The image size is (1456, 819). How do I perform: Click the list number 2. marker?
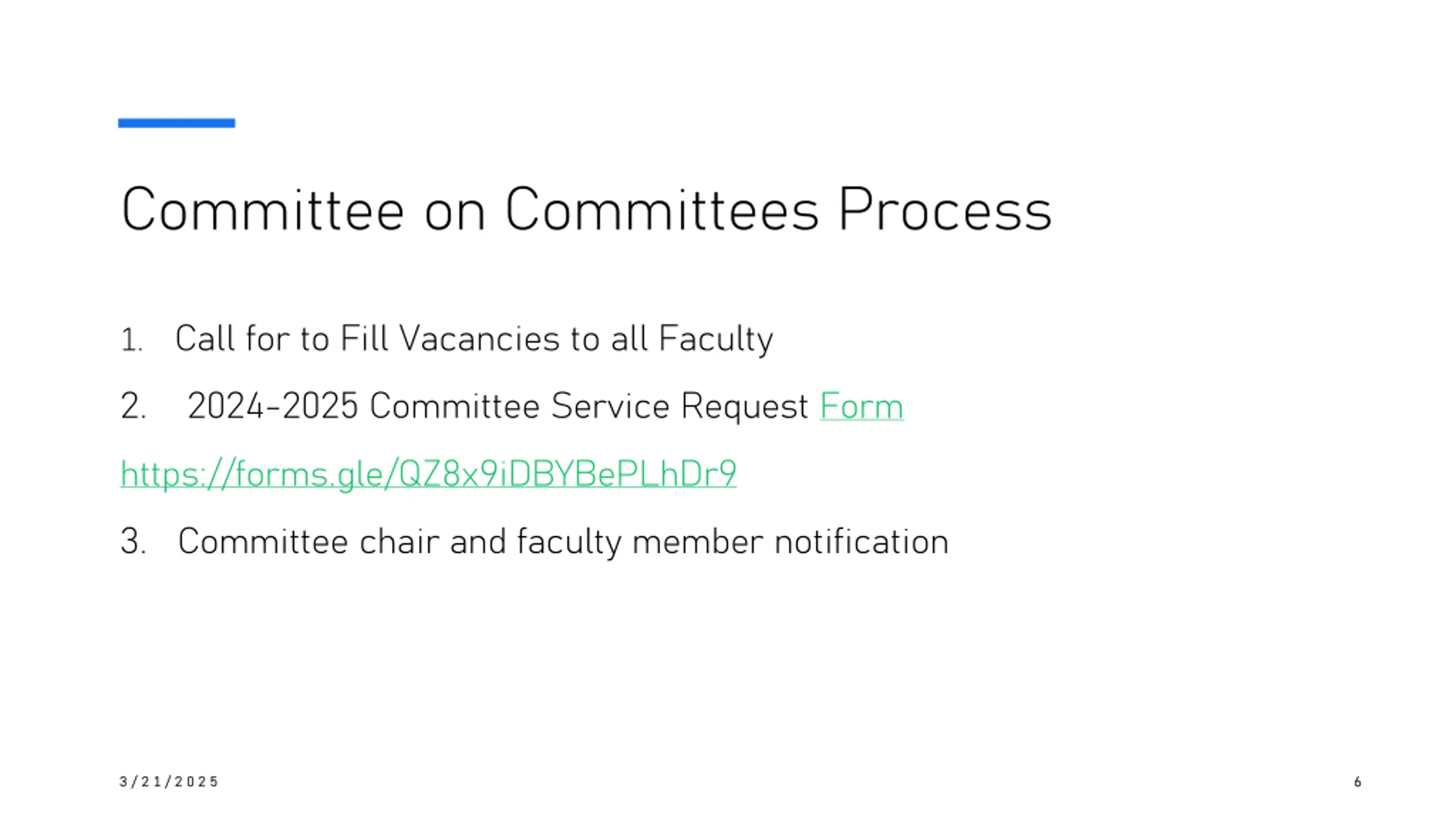click(x=133, y=407)
